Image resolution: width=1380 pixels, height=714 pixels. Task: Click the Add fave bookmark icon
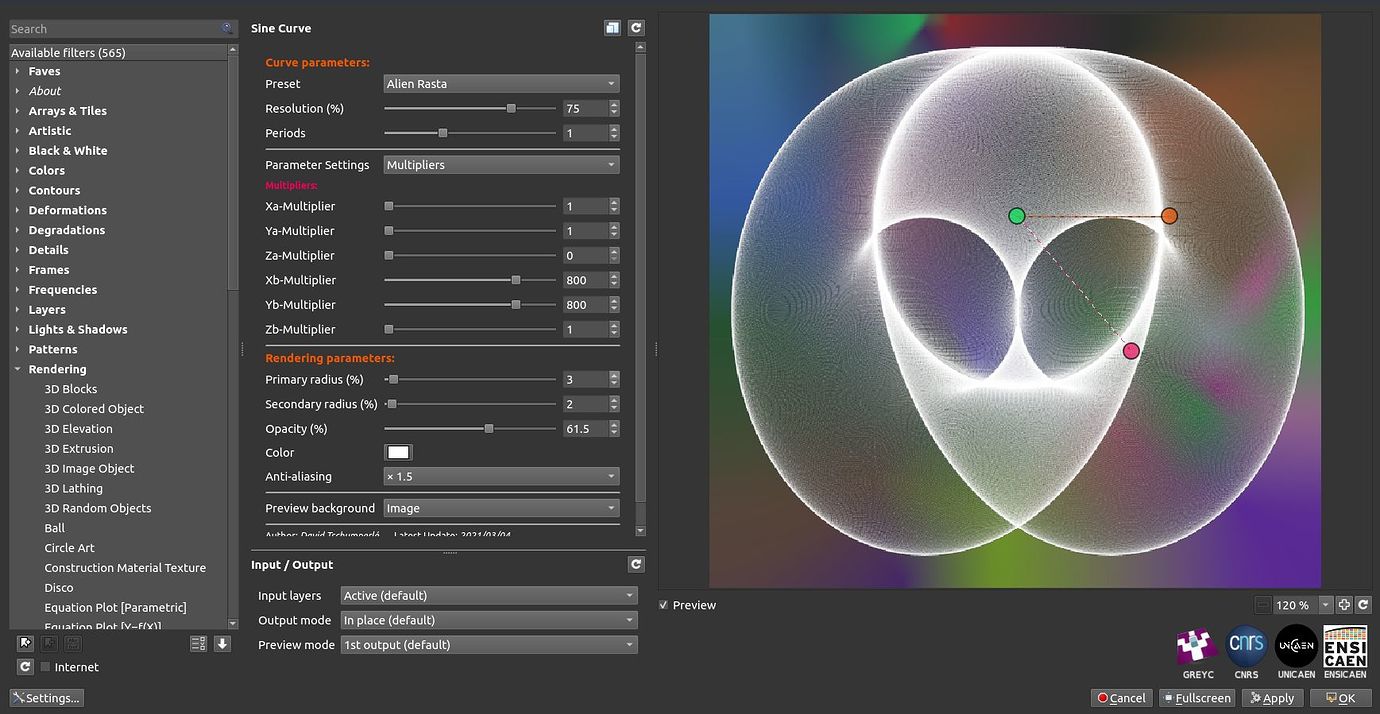[x=24, y=643]
